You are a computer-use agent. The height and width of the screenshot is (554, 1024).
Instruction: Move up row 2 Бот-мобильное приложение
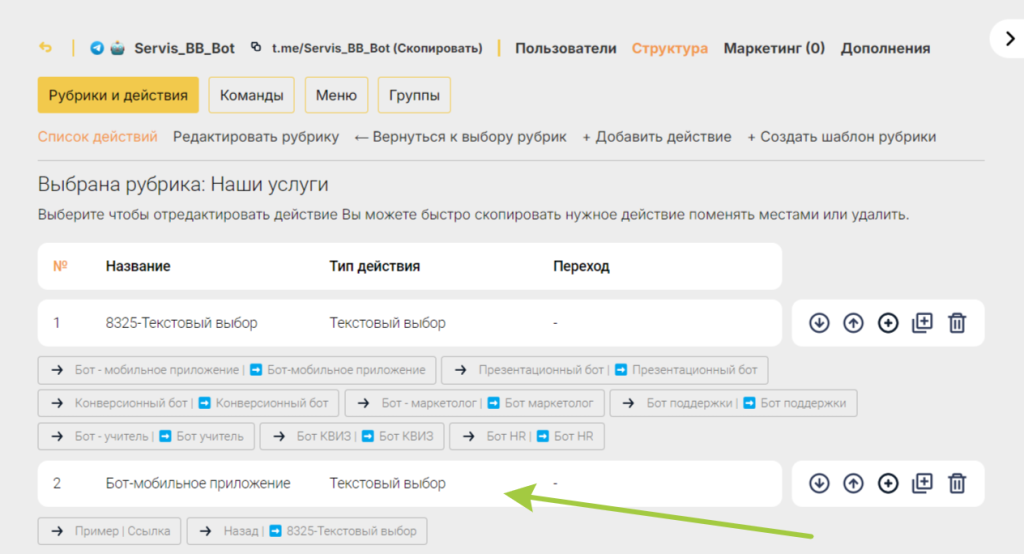click(x=853, y=483)
